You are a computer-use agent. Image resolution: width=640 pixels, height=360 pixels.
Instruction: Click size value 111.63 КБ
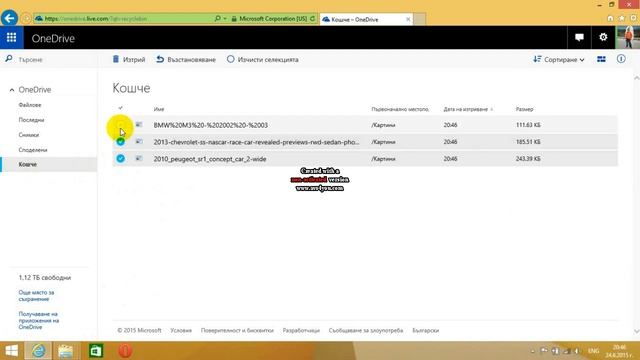click(x=528, y=125)
